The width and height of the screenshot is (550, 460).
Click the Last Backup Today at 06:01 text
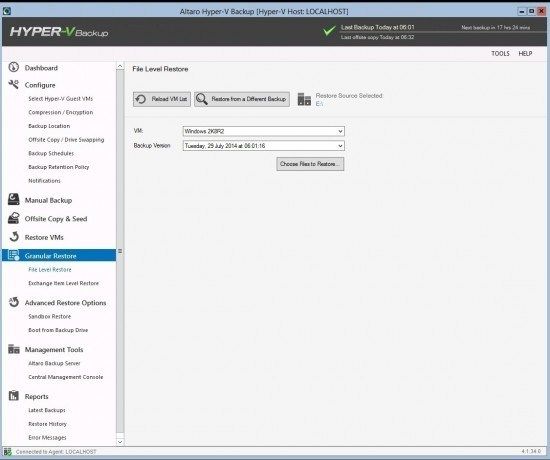[x=377, y=27]
